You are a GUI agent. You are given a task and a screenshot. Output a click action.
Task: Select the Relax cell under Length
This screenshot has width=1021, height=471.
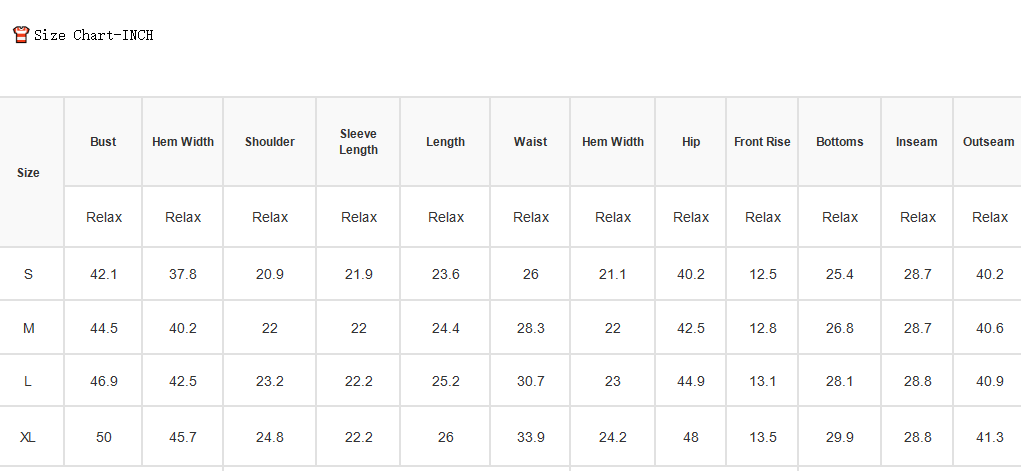point(446,217)
